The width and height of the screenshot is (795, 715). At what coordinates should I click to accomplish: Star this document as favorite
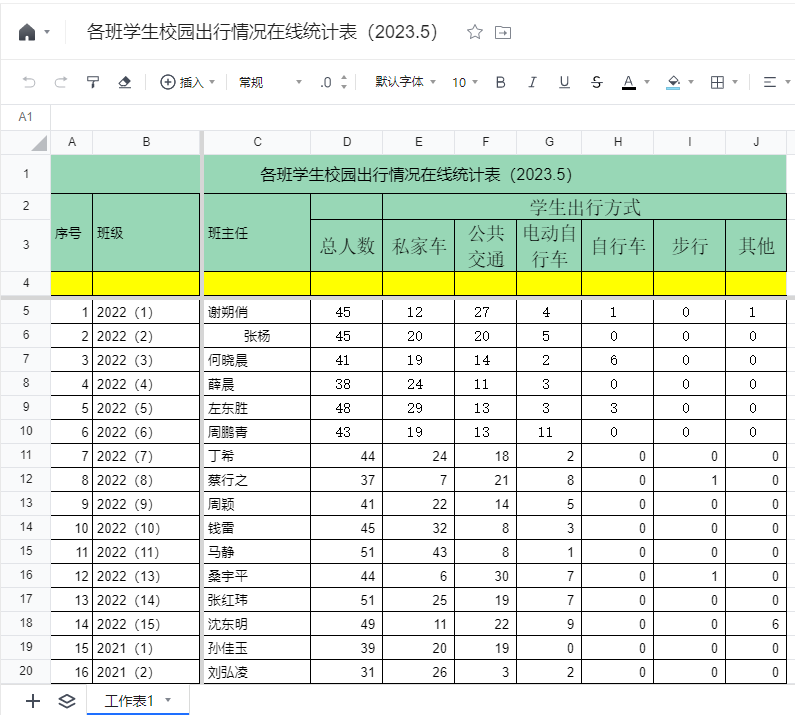475,32
